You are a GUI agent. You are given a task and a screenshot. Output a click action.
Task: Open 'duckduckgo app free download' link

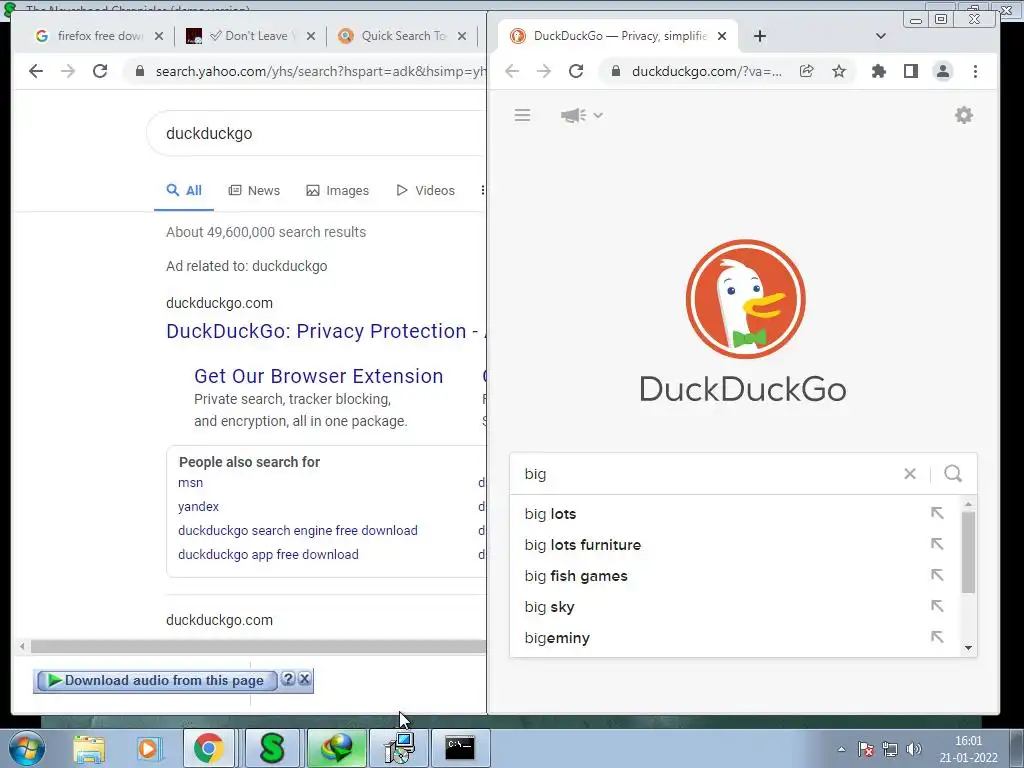[x=268, y=554]
